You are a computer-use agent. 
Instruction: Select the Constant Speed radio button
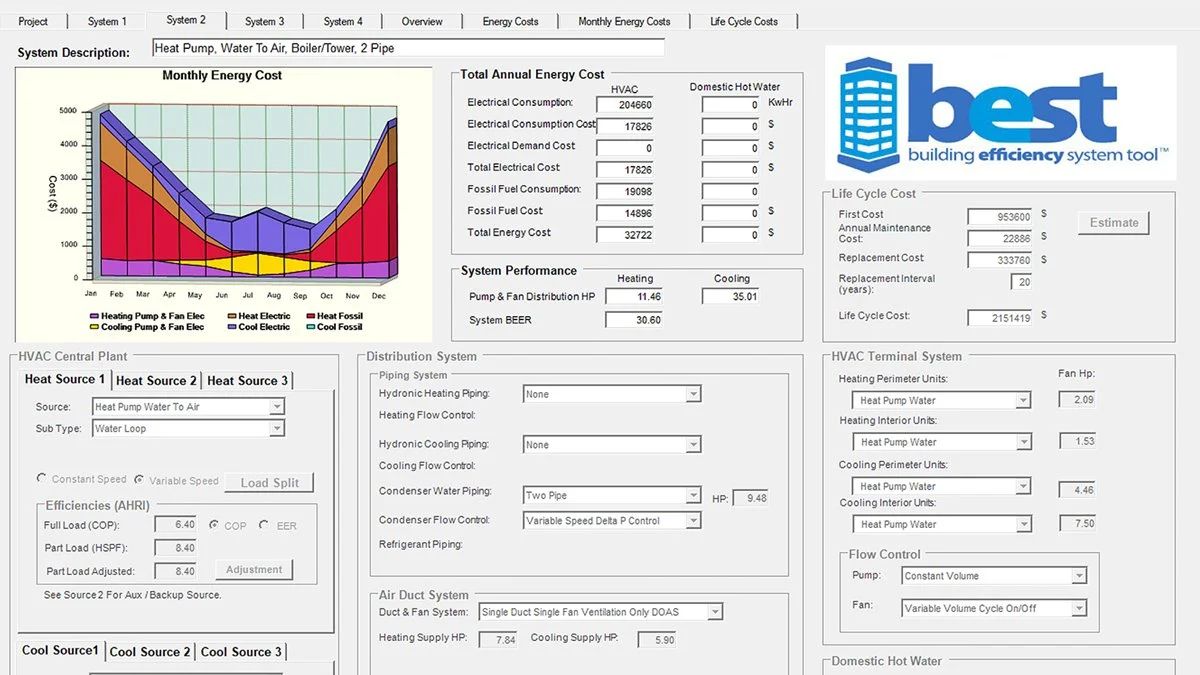(x=41, y=479)
